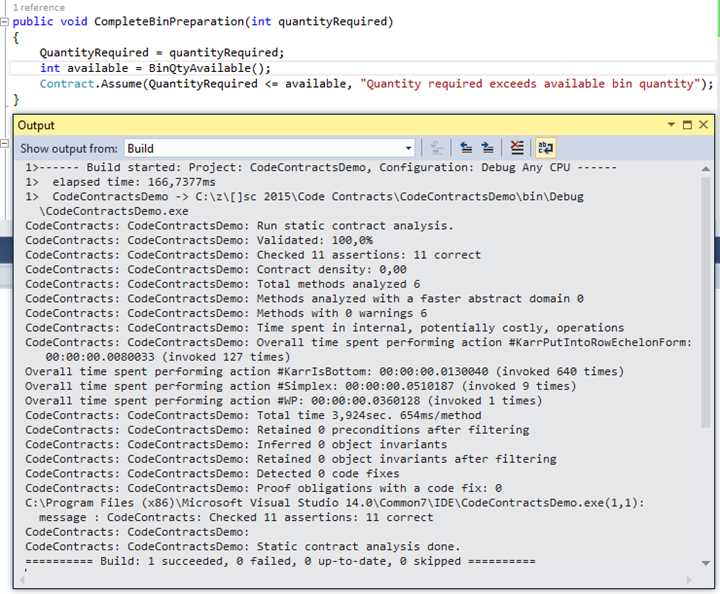Screen dimensions: 720x594
Task: Select the 'Inferred 0 object invariants' line
Action: [x=236, y=444]
